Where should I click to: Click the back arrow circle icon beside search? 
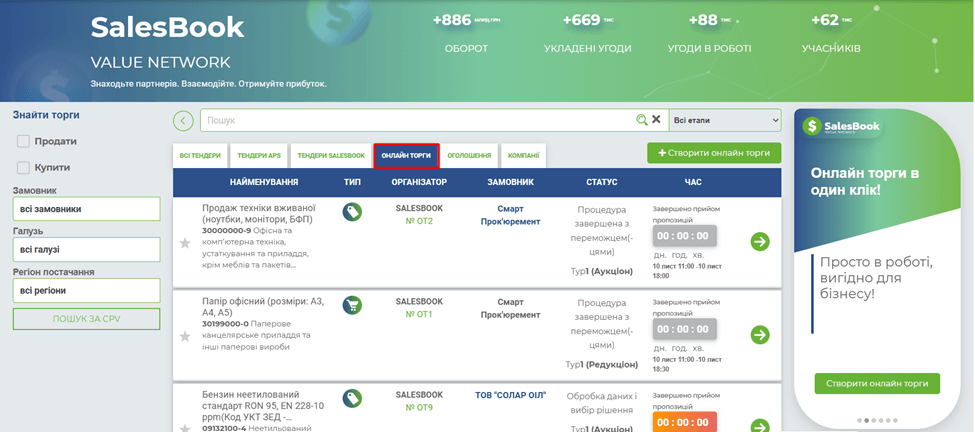tap(183, 121)
